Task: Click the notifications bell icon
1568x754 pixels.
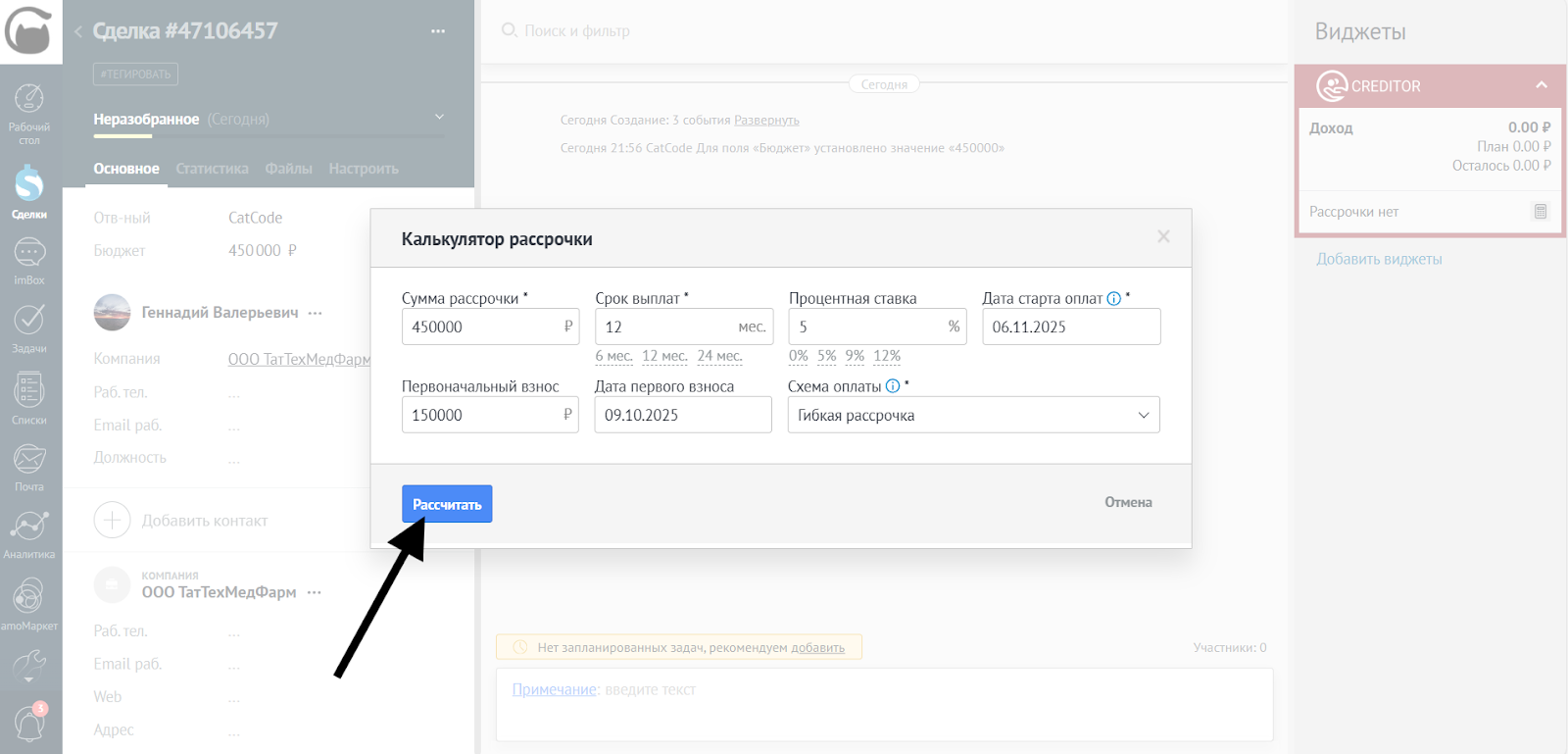Action: pos(29,724)
